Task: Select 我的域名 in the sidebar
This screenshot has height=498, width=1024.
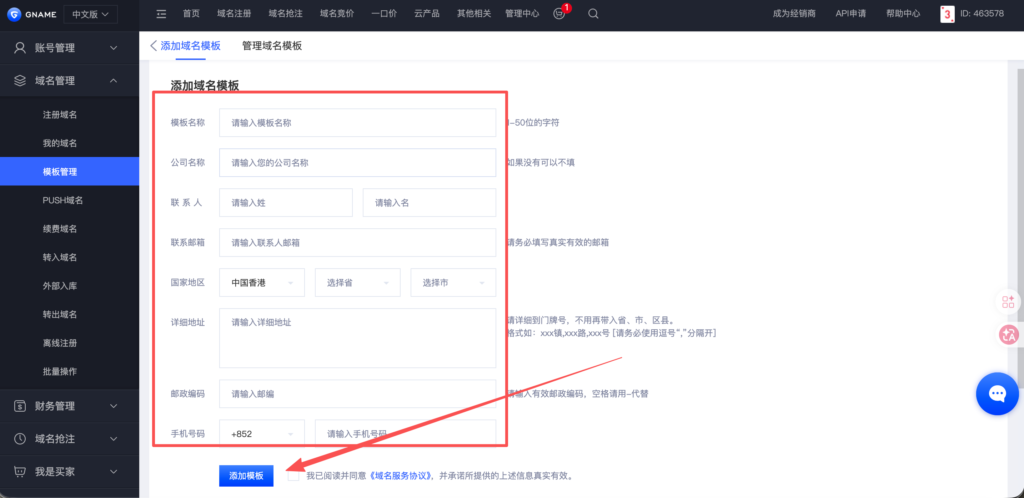Action: point(60,143)
